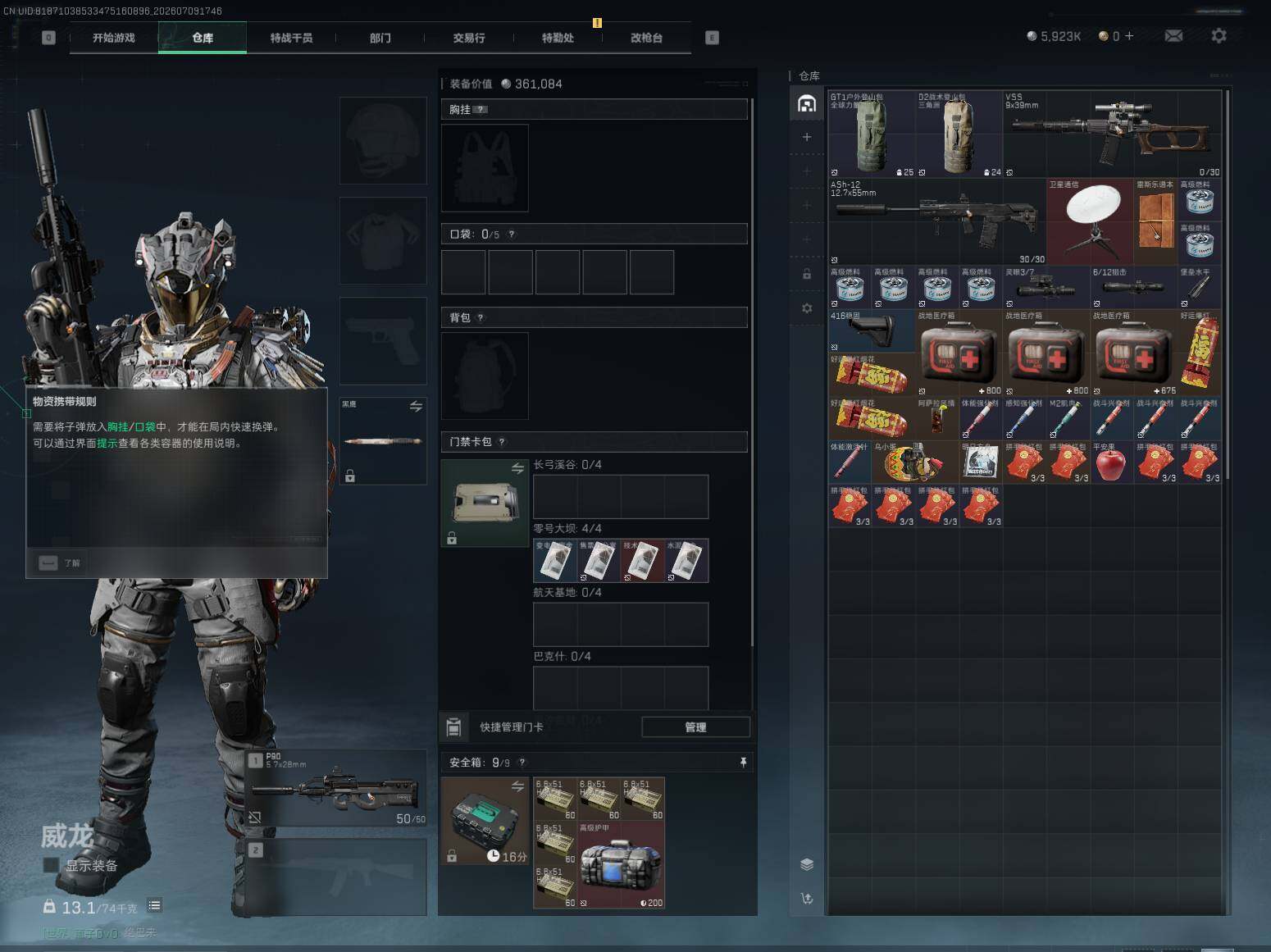Select the 黑鹰 melee knife slot
Viewport: 1271px width, 952px height.
pos(383,441)
